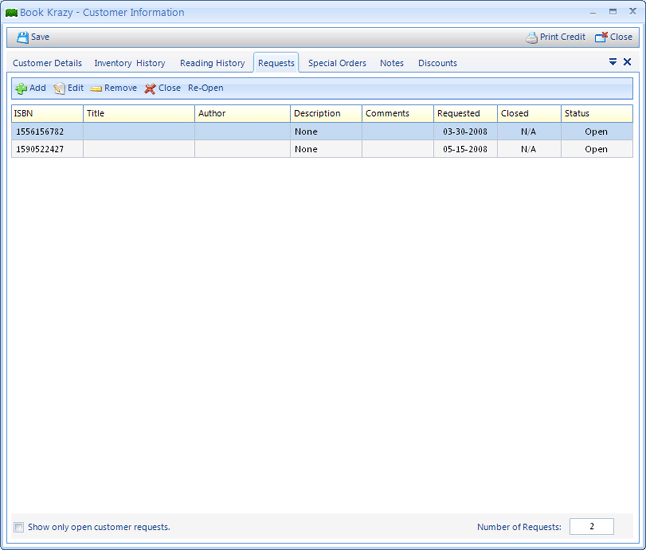
Task: Maximize the Customer Information window
Action: click(613, 12)
